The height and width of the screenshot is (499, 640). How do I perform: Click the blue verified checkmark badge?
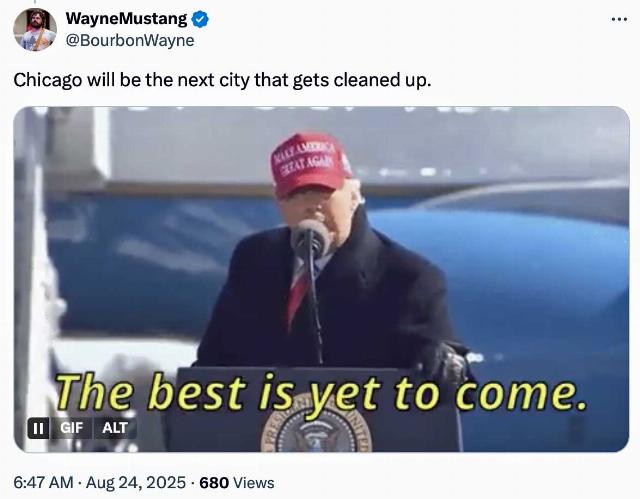[200, 19]
